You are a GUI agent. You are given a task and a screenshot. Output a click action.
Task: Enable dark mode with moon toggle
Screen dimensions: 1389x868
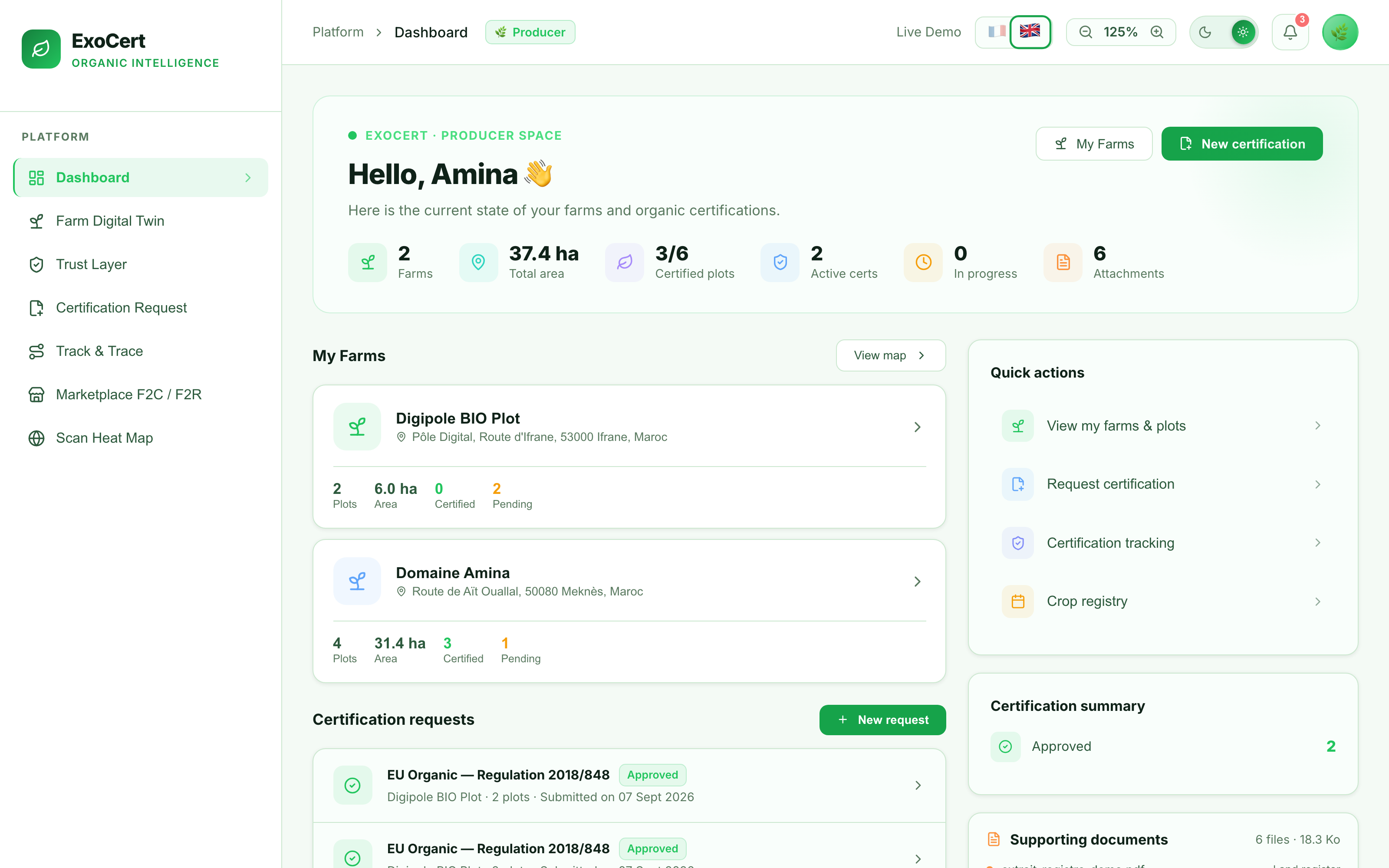pyautogui.click(x=1205, y=32)
